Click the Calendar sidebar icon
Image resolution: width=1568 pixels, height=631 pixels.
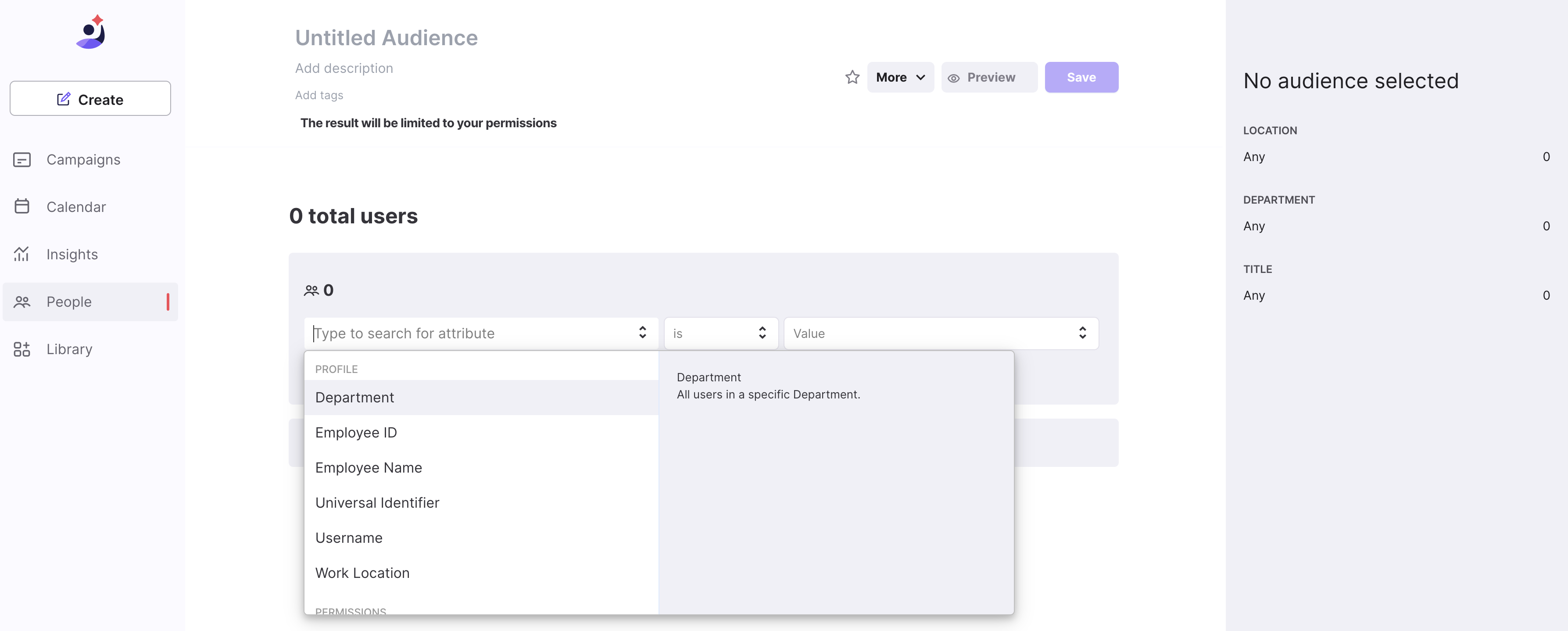click(x=22, y=207)
